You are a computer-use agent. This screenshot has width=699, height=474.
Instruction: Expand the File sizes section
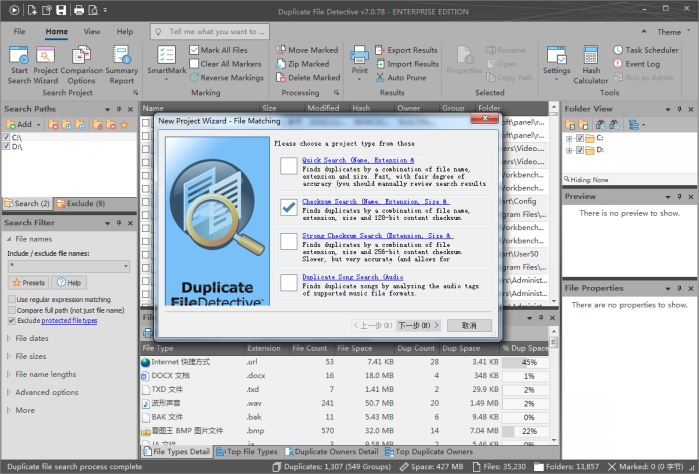pyautogui.click(x=8, y=356)
